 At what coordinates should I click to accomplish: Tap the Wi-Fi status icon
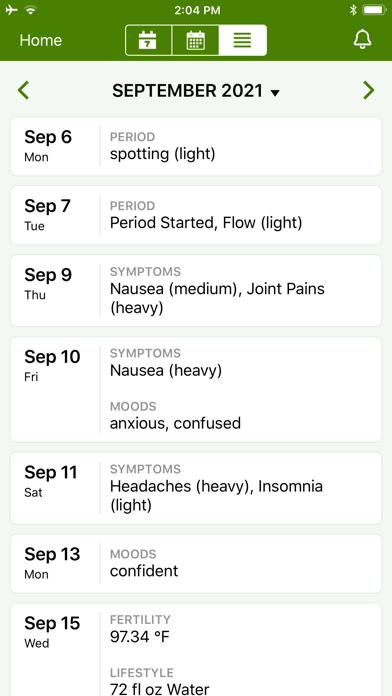point(31,10)
